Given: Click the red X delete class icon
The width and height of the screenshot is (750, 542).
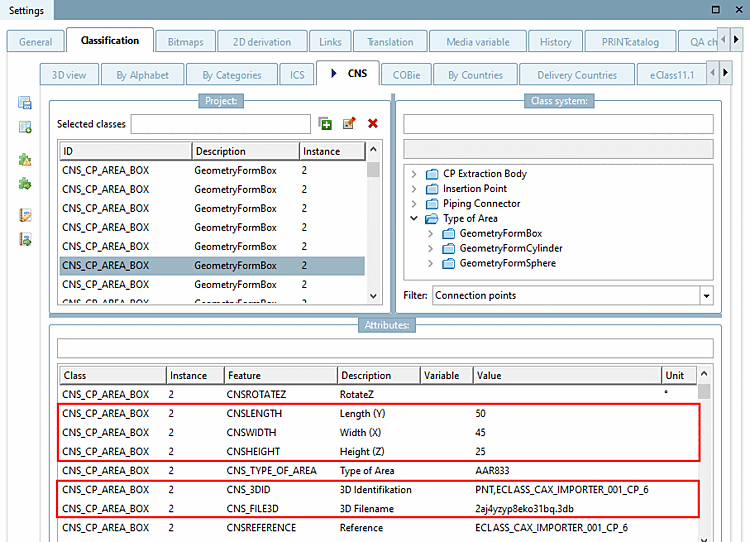Looking at the screenshot, I should [373, 124].
